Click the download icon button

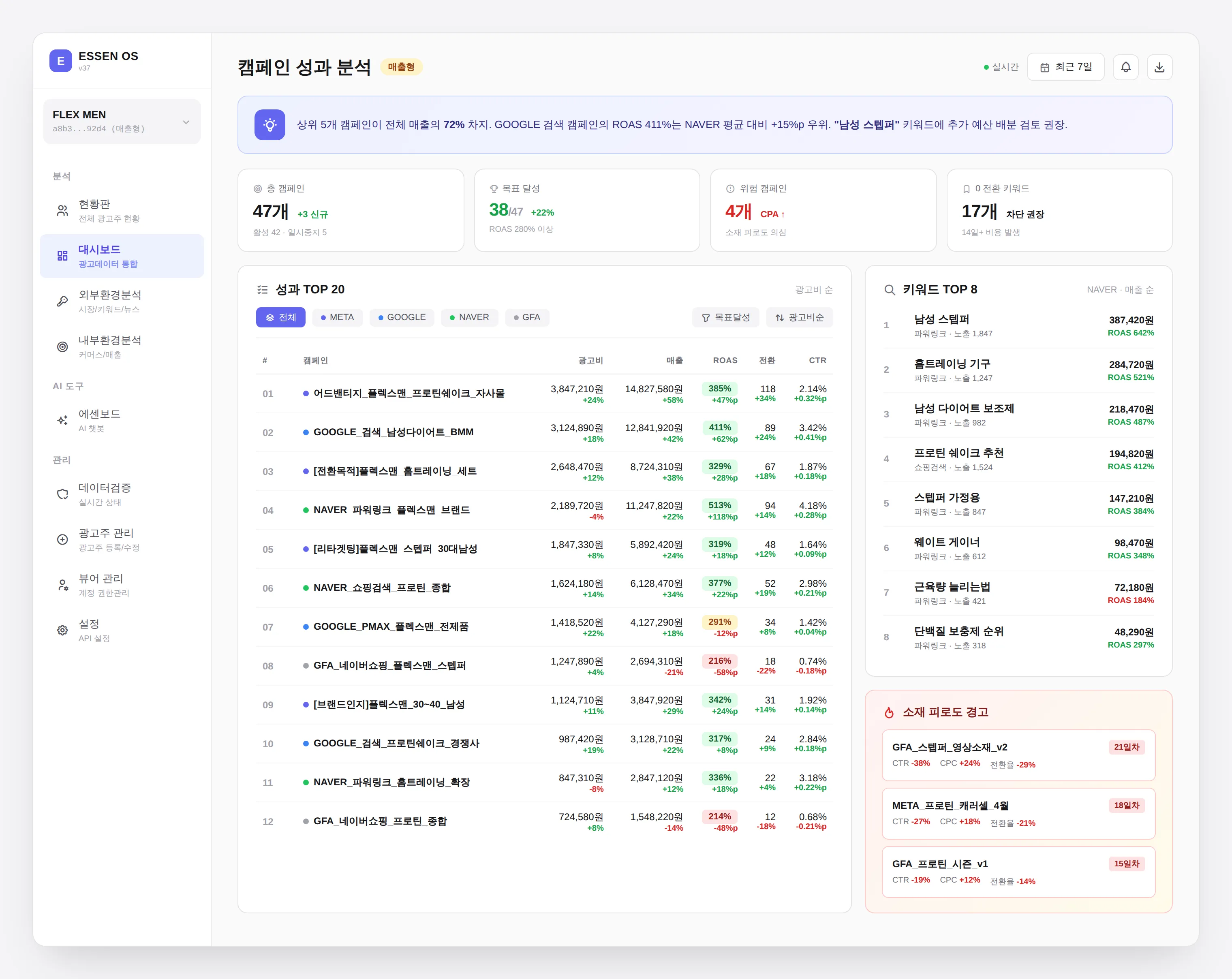point(1159,67)
